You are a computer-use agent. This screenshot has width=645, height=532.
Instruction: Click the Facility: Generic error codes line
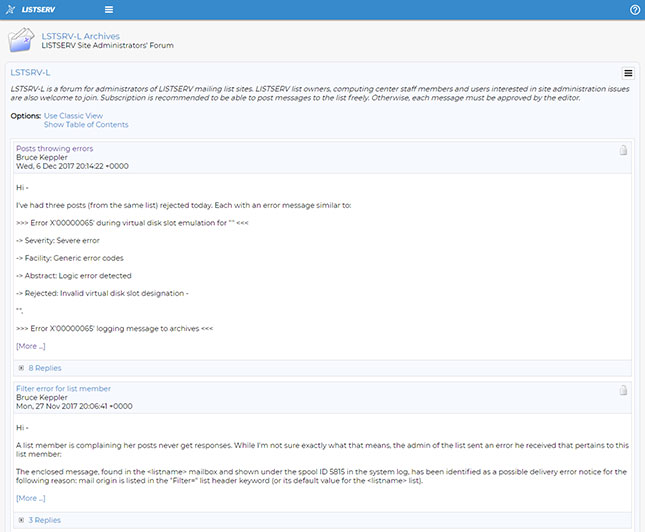coord(70,258)
